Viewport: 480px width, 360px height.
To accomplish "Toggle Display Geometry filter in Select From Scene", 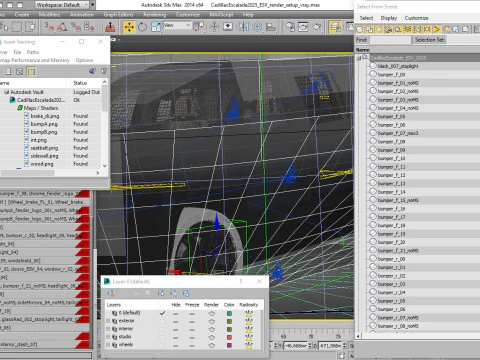I will [x=360, y=29].
